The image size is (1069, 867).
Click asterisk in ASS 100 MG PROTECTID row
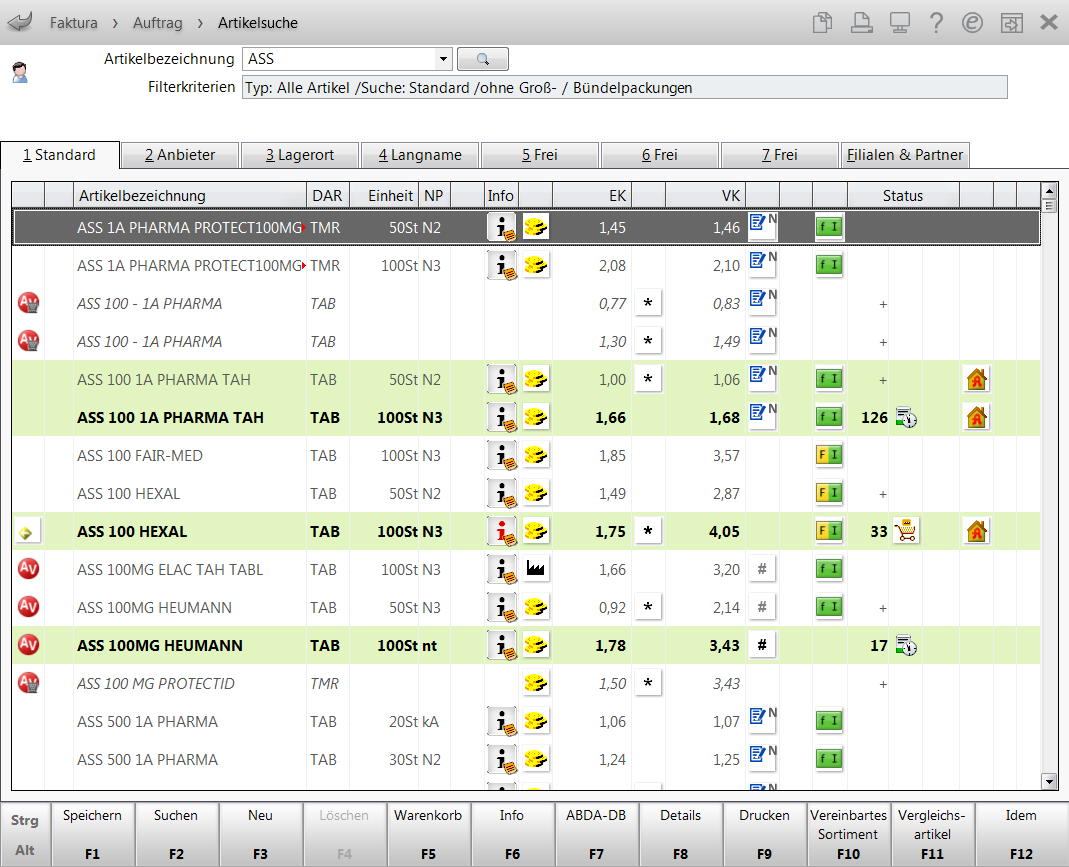point(648,683)
